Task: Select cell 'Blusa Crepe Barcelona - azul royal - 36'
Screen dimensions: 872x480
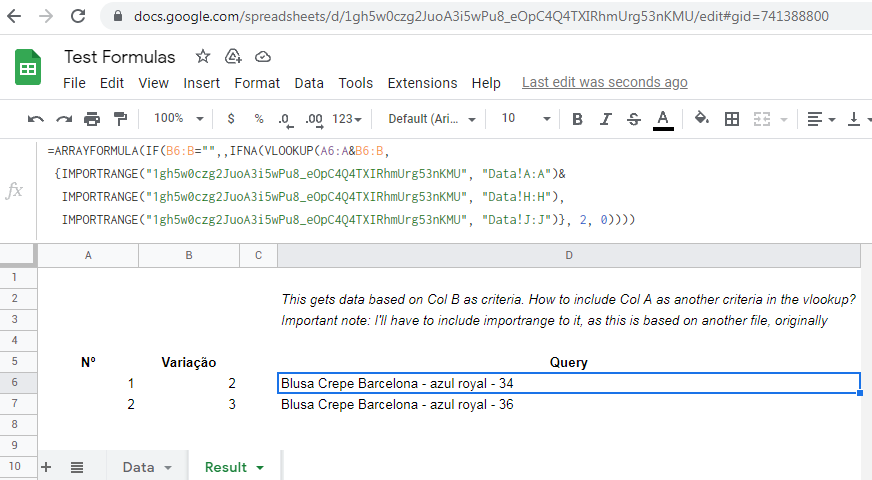Action: (569, 404)
